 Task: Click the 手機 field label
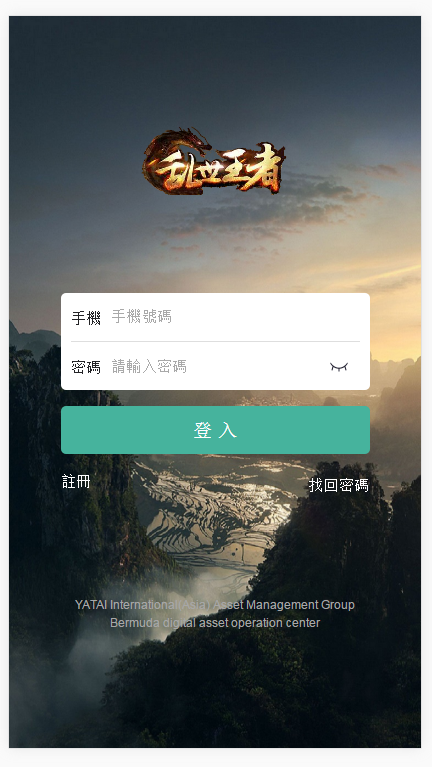pos(86,318)
